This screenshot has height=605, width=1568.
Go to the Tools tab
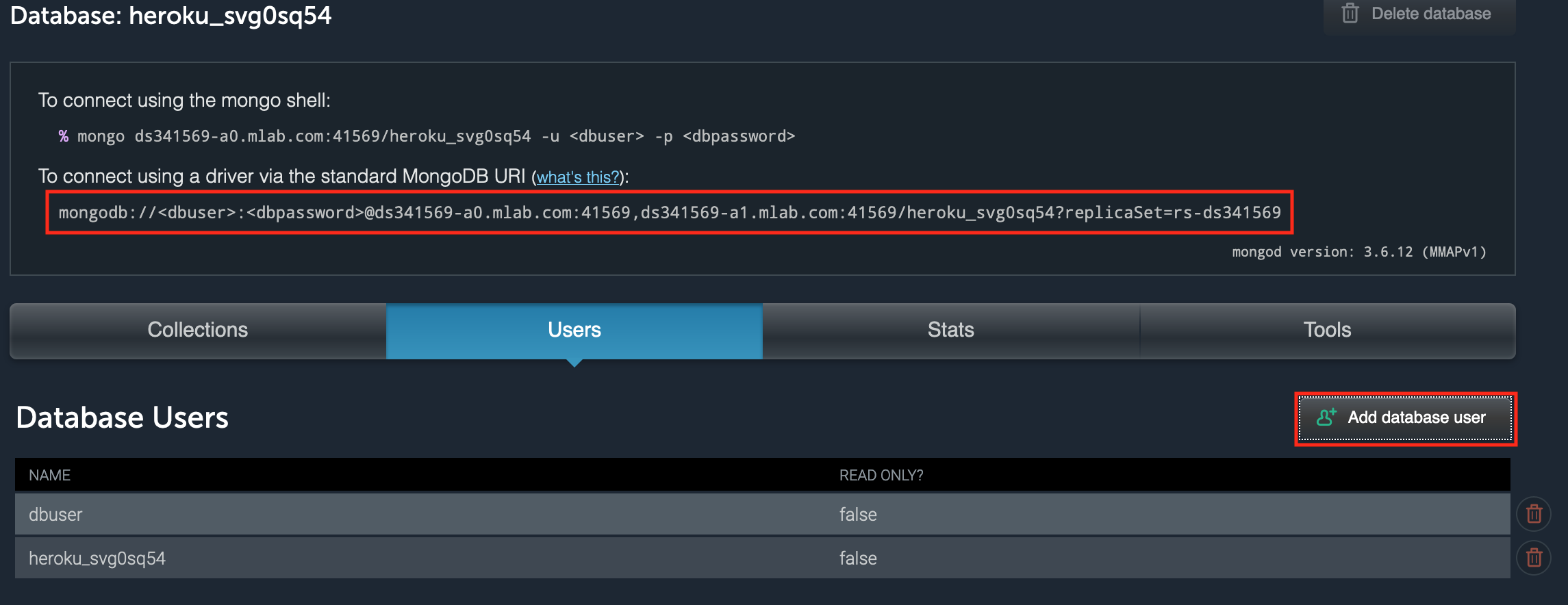click(x=1328, y=331)
